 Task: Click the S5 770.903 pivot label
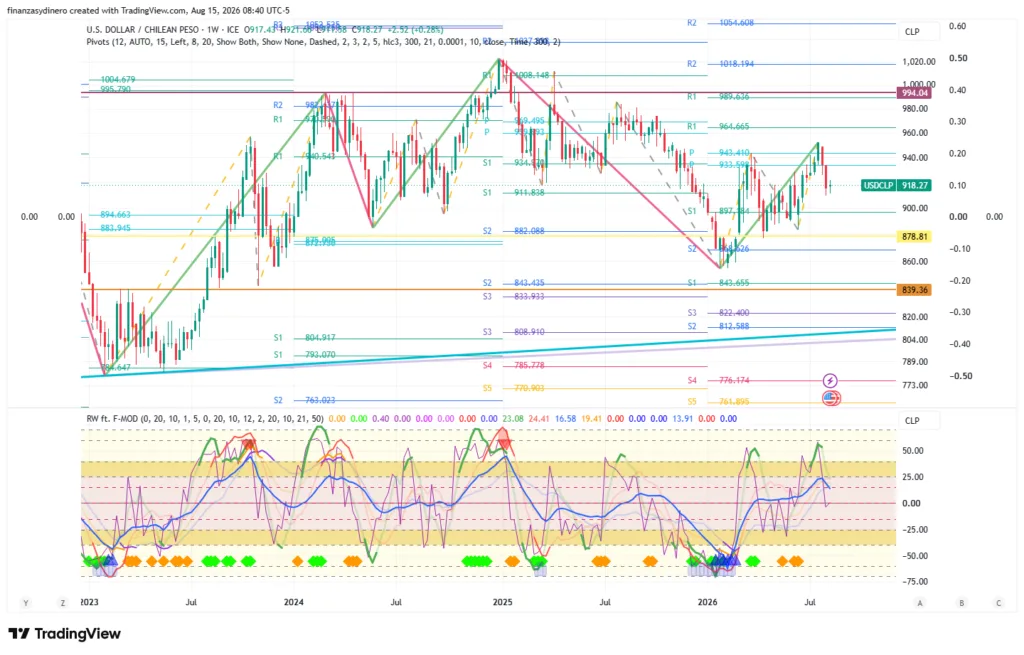point(513,388)
